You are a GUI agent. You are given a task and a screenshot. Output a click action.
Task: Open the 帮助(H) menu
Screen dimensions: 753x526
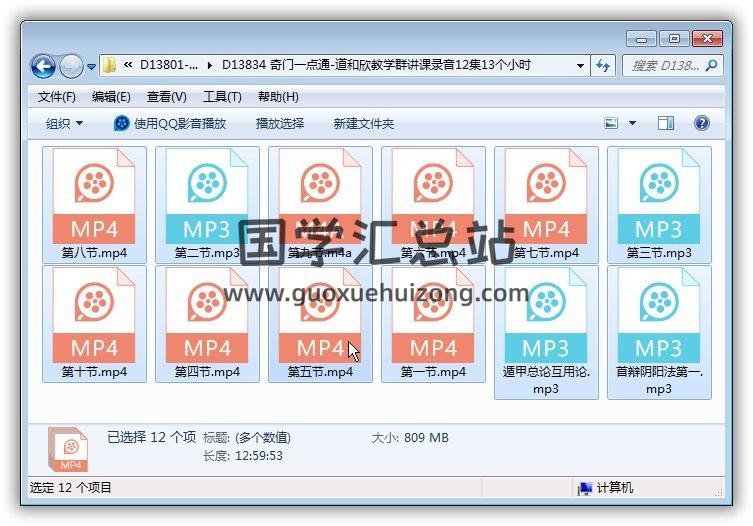(x=278, y=97)
